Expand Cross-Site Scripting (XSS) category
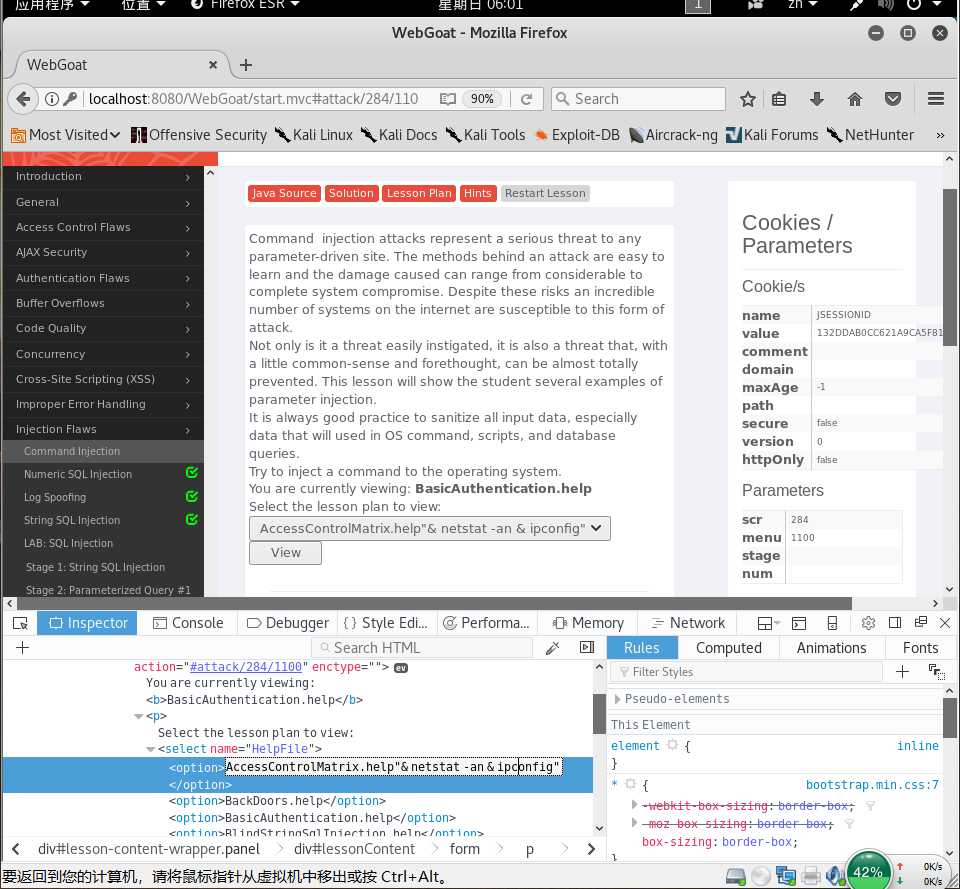This screenshot has width=960, height=889. tap(103, 379)
